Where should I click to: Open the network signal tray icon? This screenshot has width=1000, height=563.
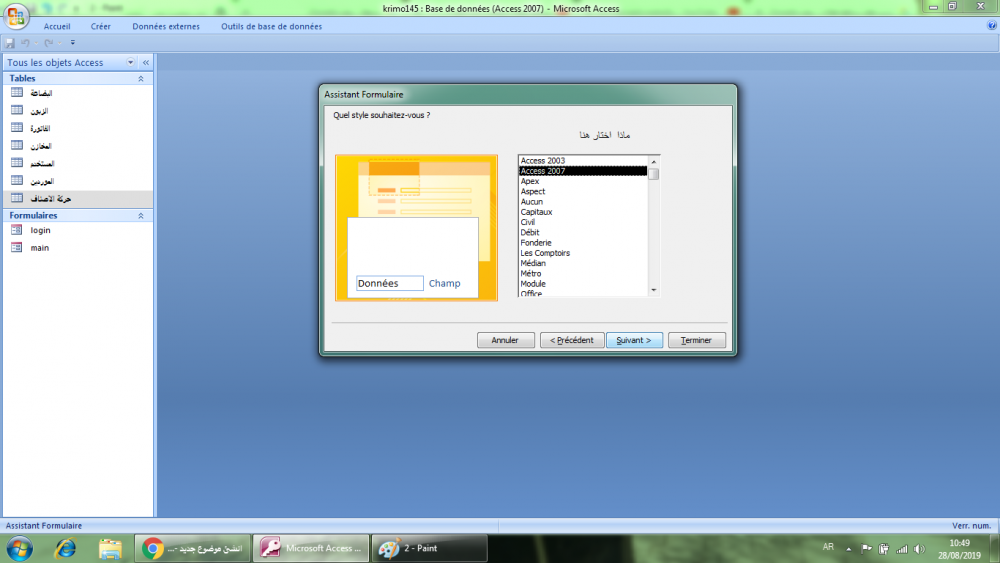pyautogui.click(x=902, y=548)
